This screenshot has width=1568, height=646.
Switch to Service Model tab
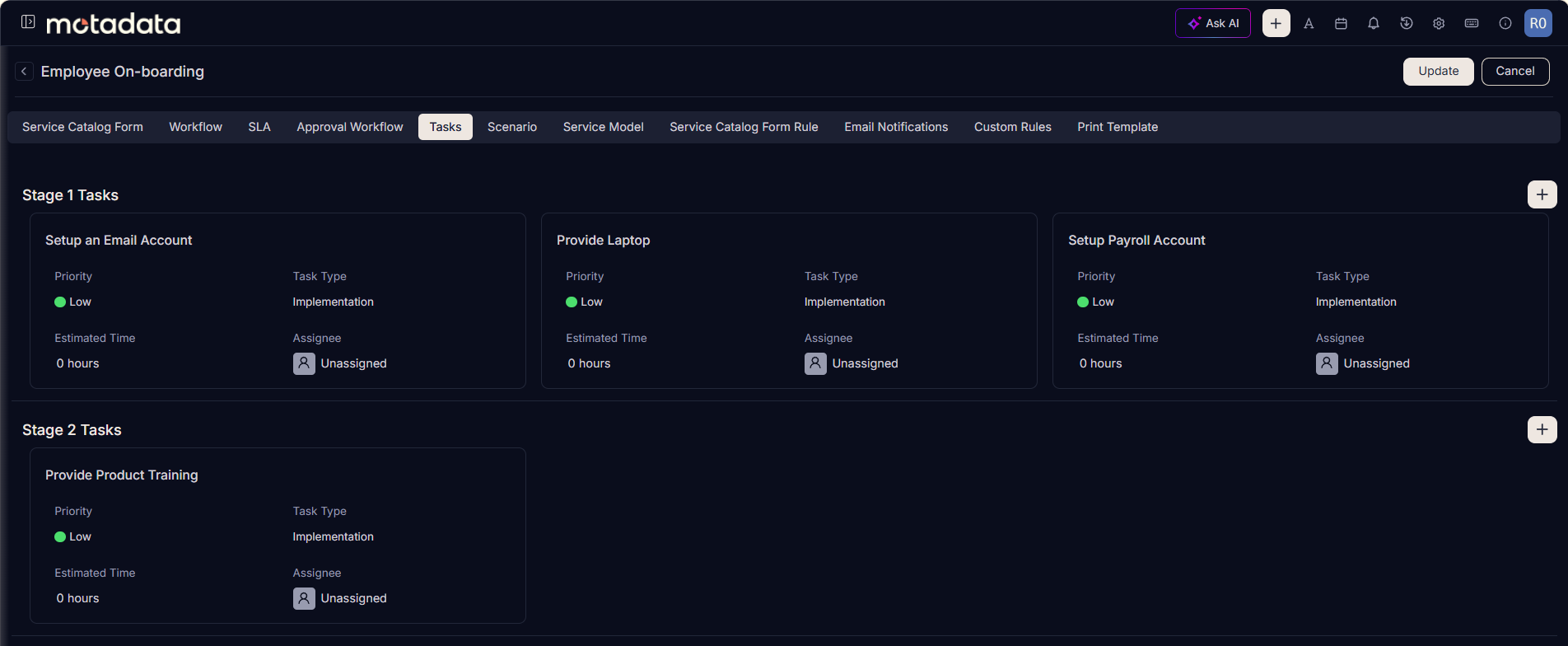pyautogui.click(x=604, y=127)
